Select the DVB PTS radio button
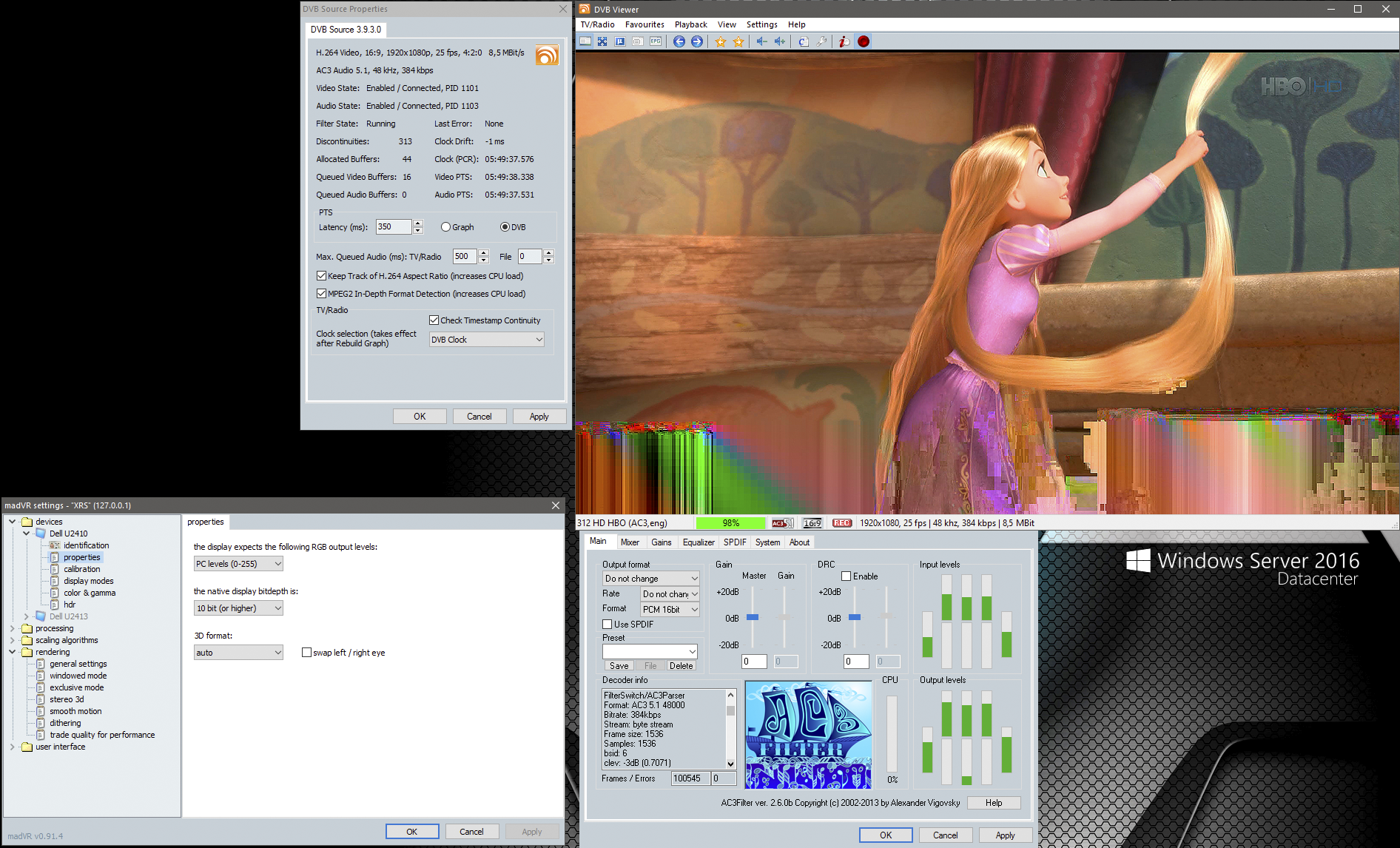Viewport: 1400px width, 848px height. point(505,227)
